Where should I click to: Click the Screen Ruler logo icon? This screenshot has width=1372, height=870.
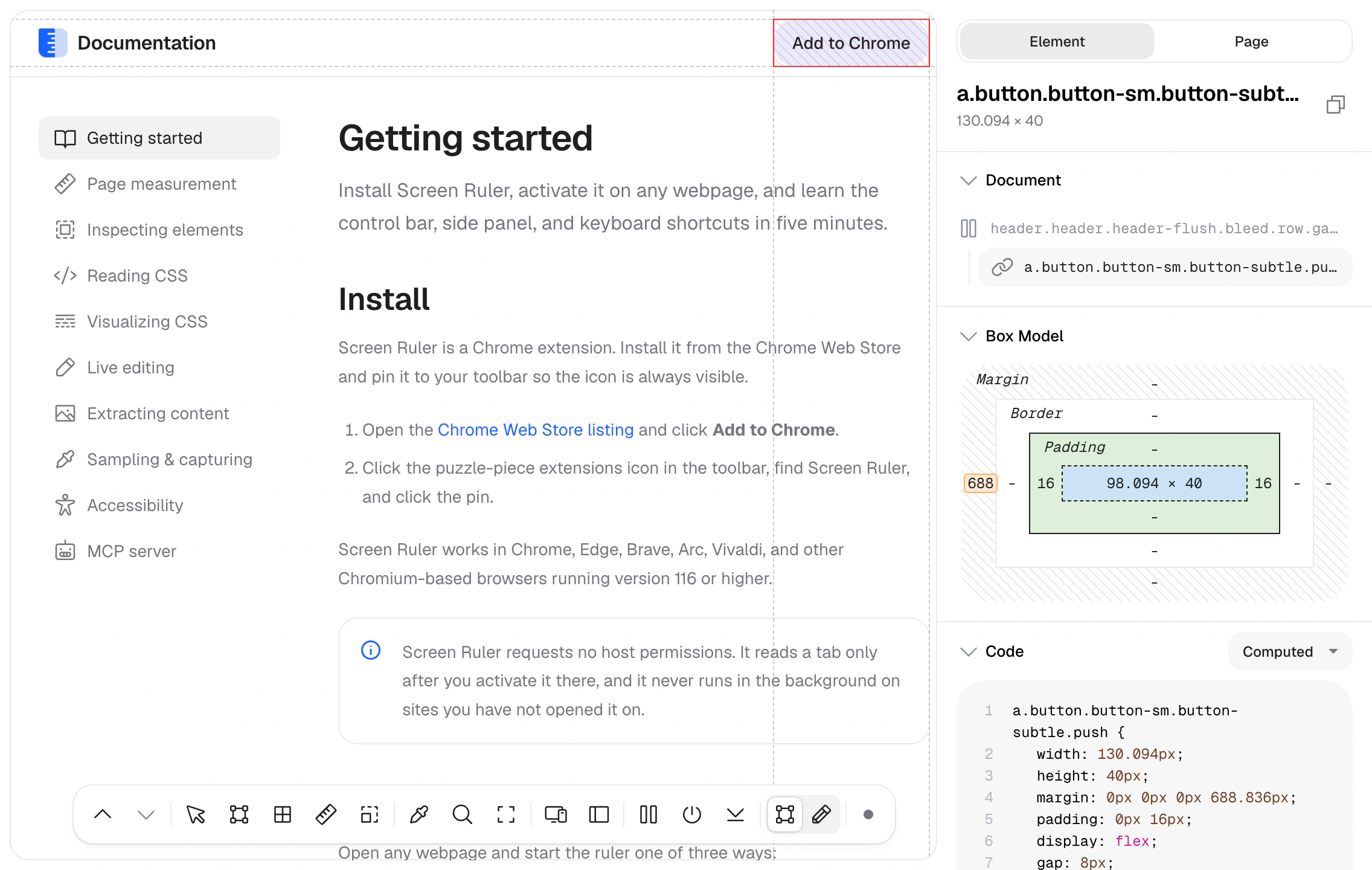coord(53,43)
